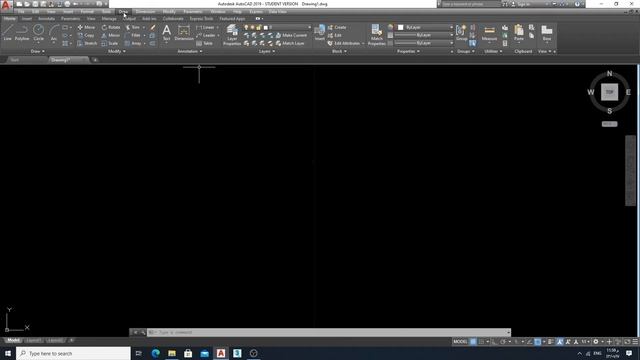
Task: Select Match Properties tool
Action: (x=376, y=35)
